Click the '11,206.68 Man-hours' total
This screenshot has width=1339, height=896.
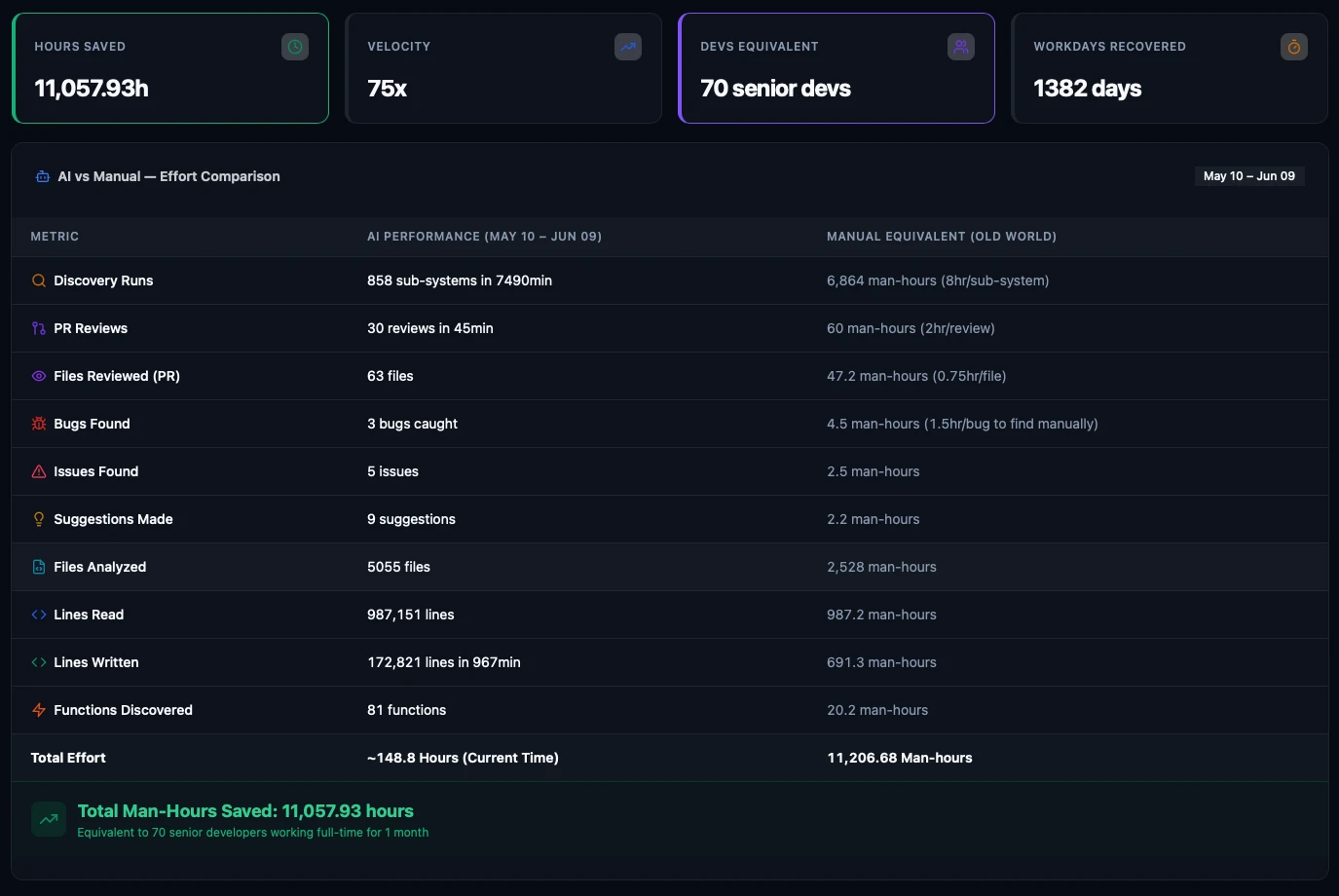[x=900, y=758]
